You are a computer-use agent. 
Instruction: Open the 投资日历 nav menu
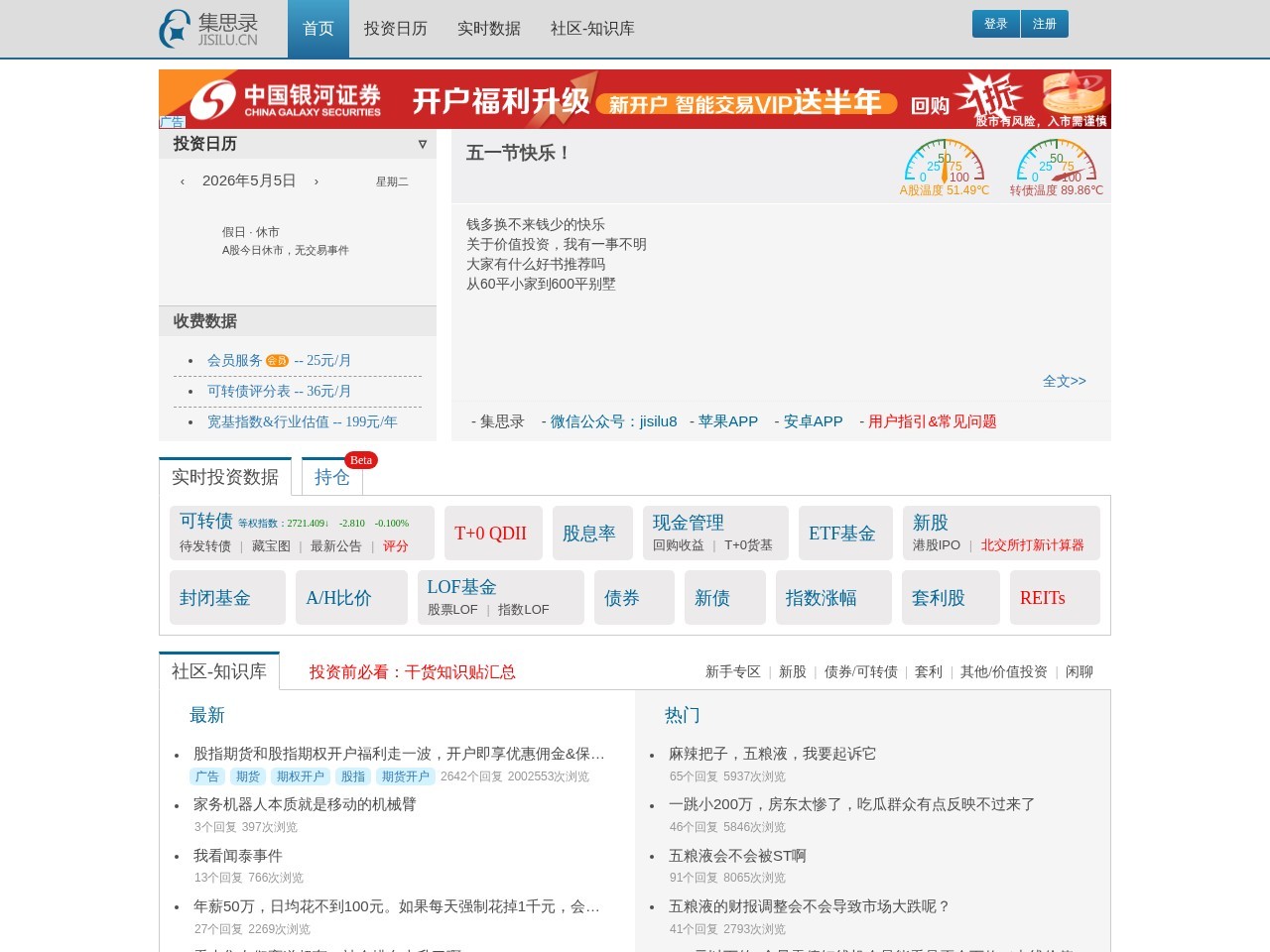click(396, 29)
